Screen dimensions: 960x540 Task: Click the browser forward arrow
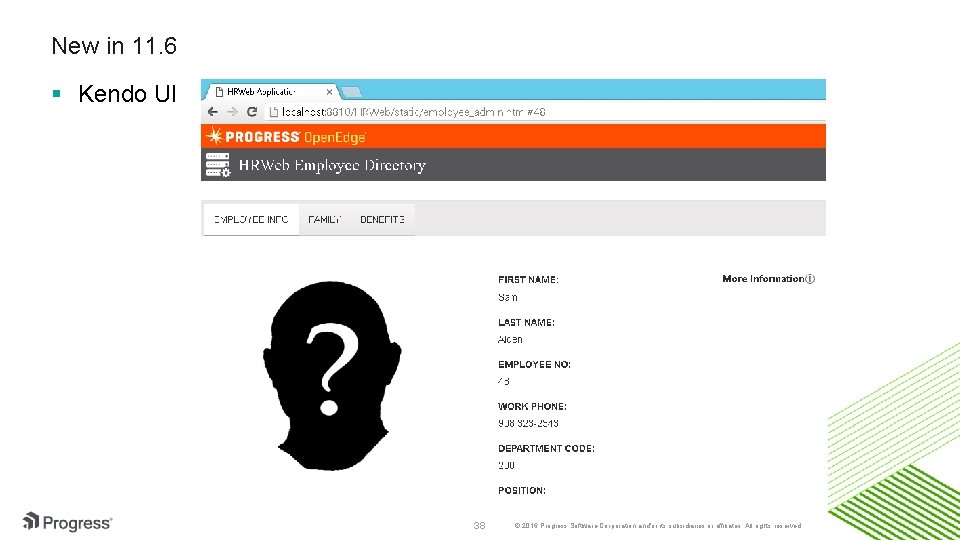232,111
